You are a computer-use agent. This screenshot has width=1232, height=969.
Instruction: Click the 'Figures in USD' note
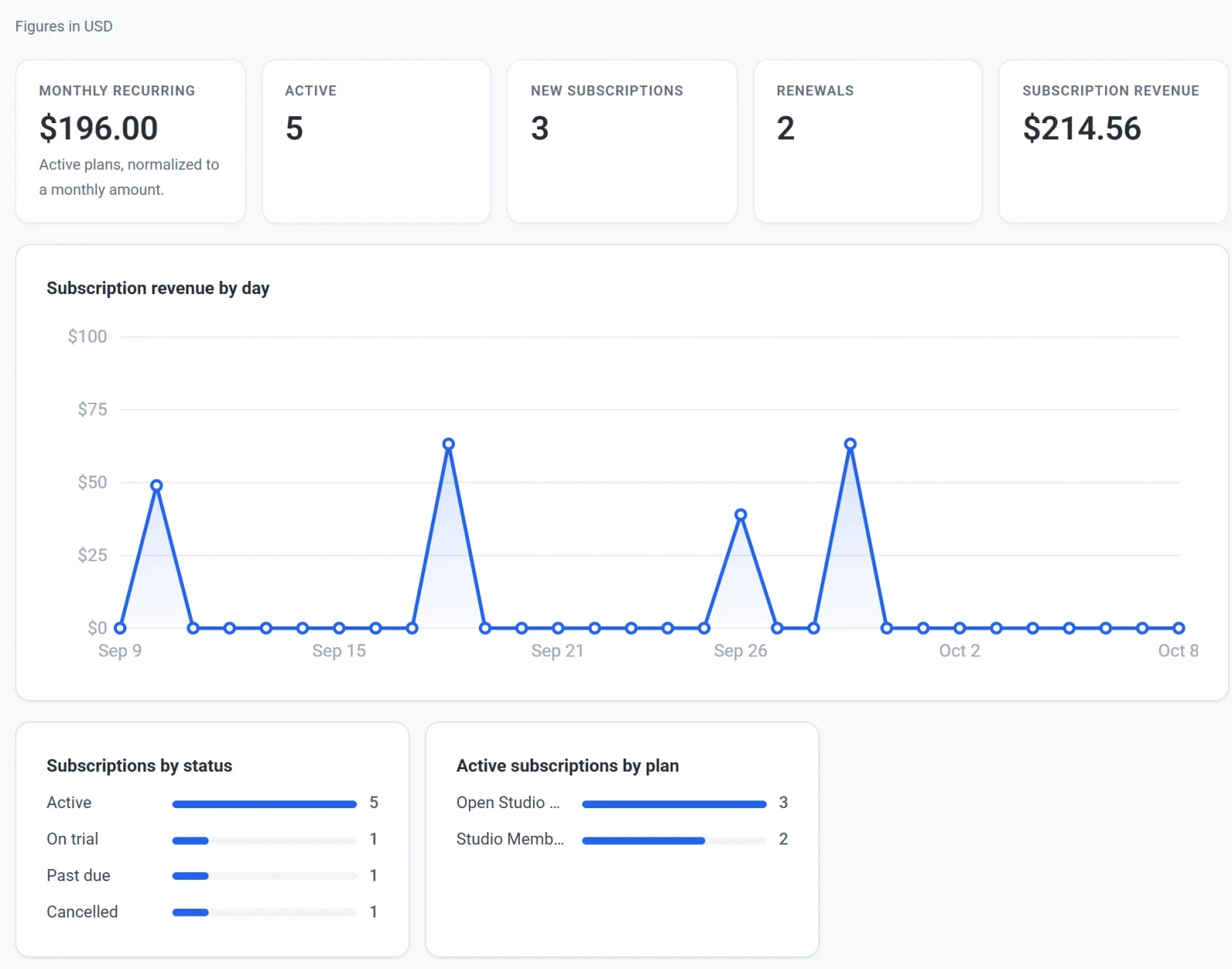[64, 26]
